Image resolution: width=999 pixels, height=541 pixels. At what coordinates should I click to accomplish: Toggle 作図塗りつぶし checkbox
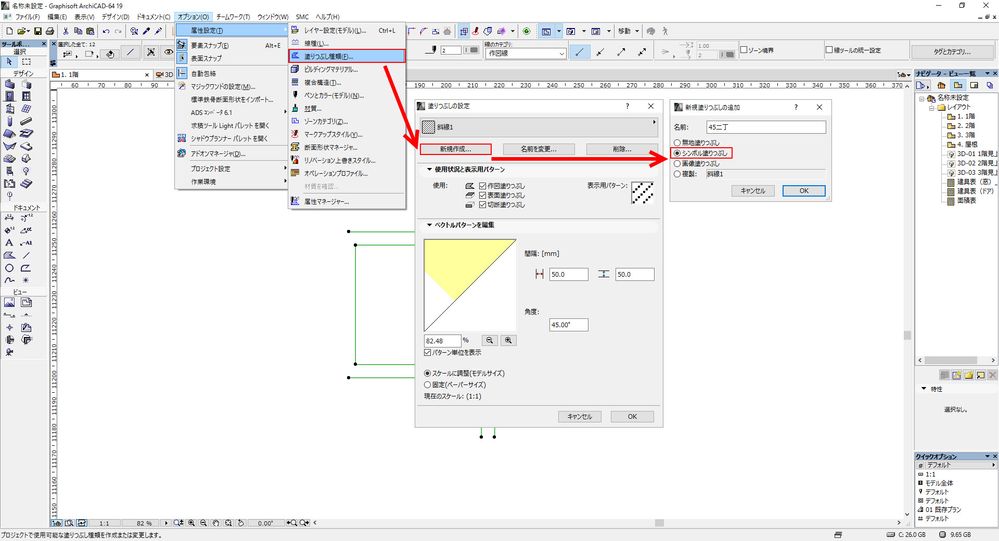482,186
